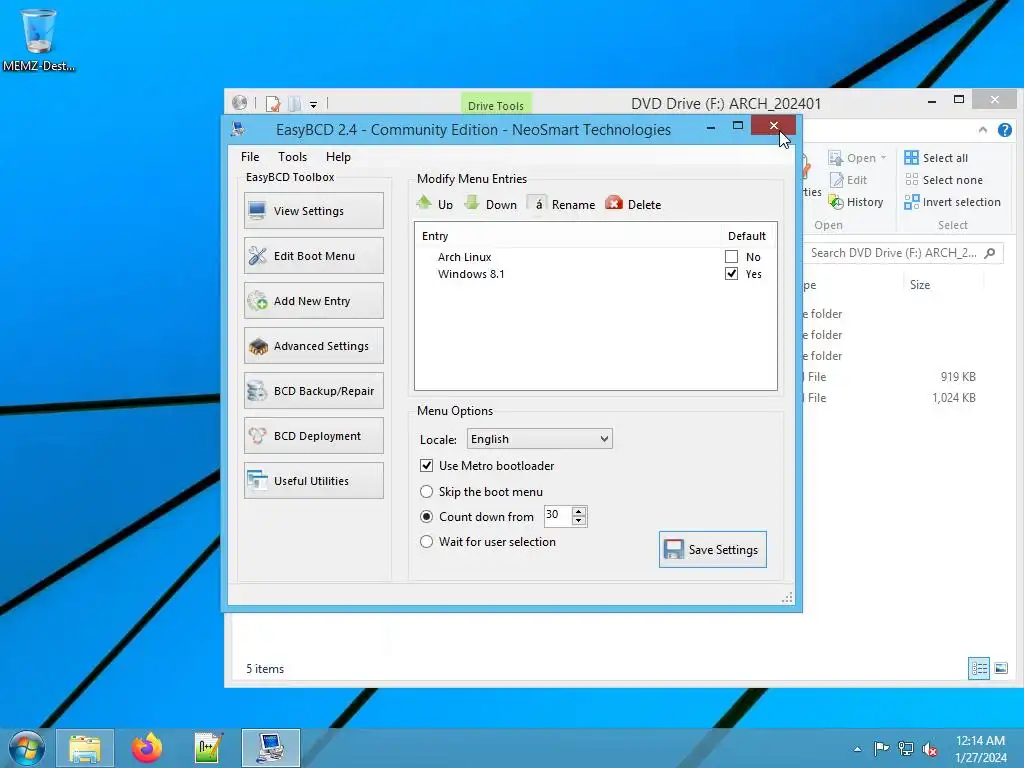Viewport: 1024px width, 768px height.
Task: Open Advanced Settings in EasyBCD
Action: [313, 345]
